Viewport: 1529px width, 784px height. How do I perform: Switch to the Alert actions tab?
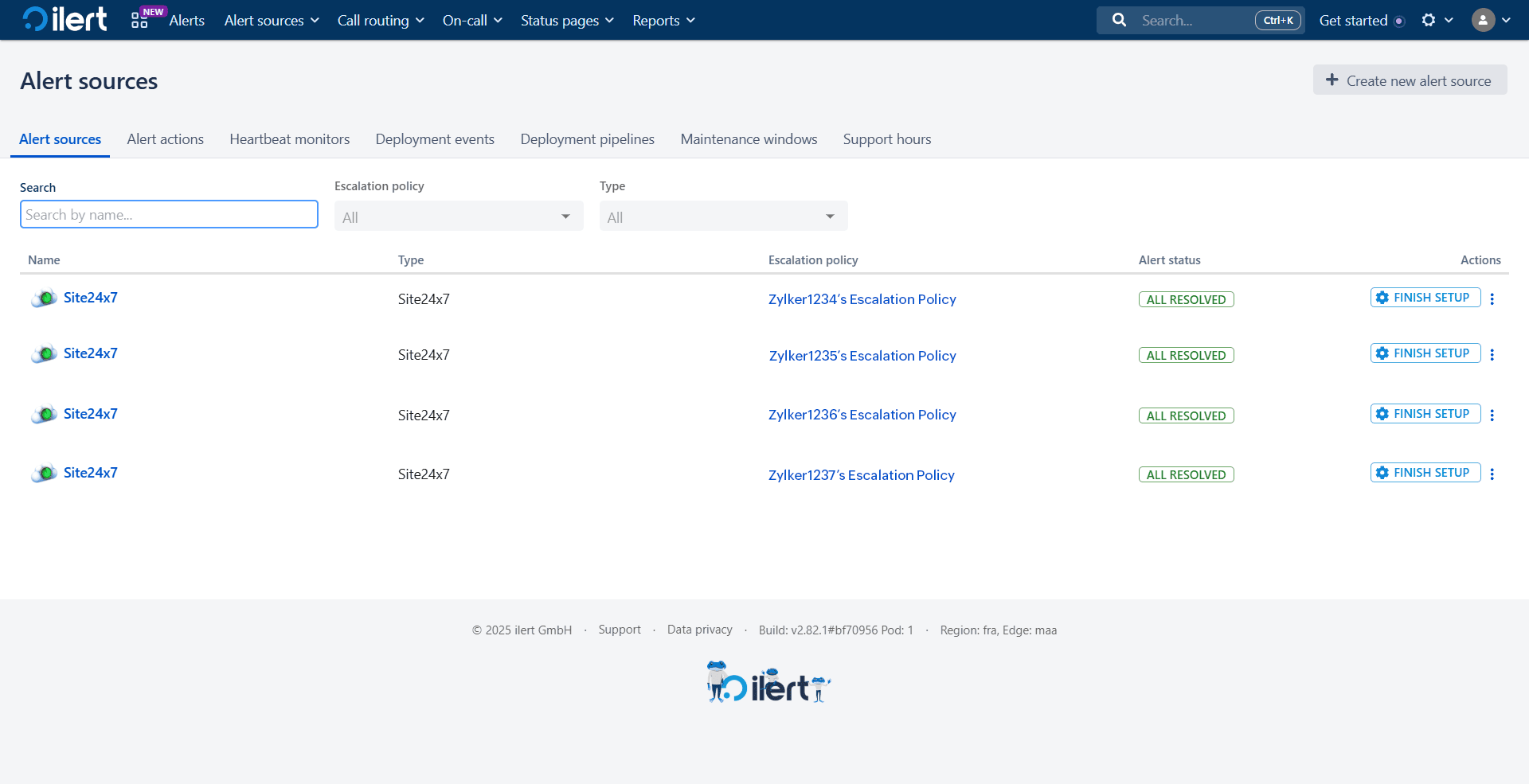pyautogui.click(x=166, y=139)
